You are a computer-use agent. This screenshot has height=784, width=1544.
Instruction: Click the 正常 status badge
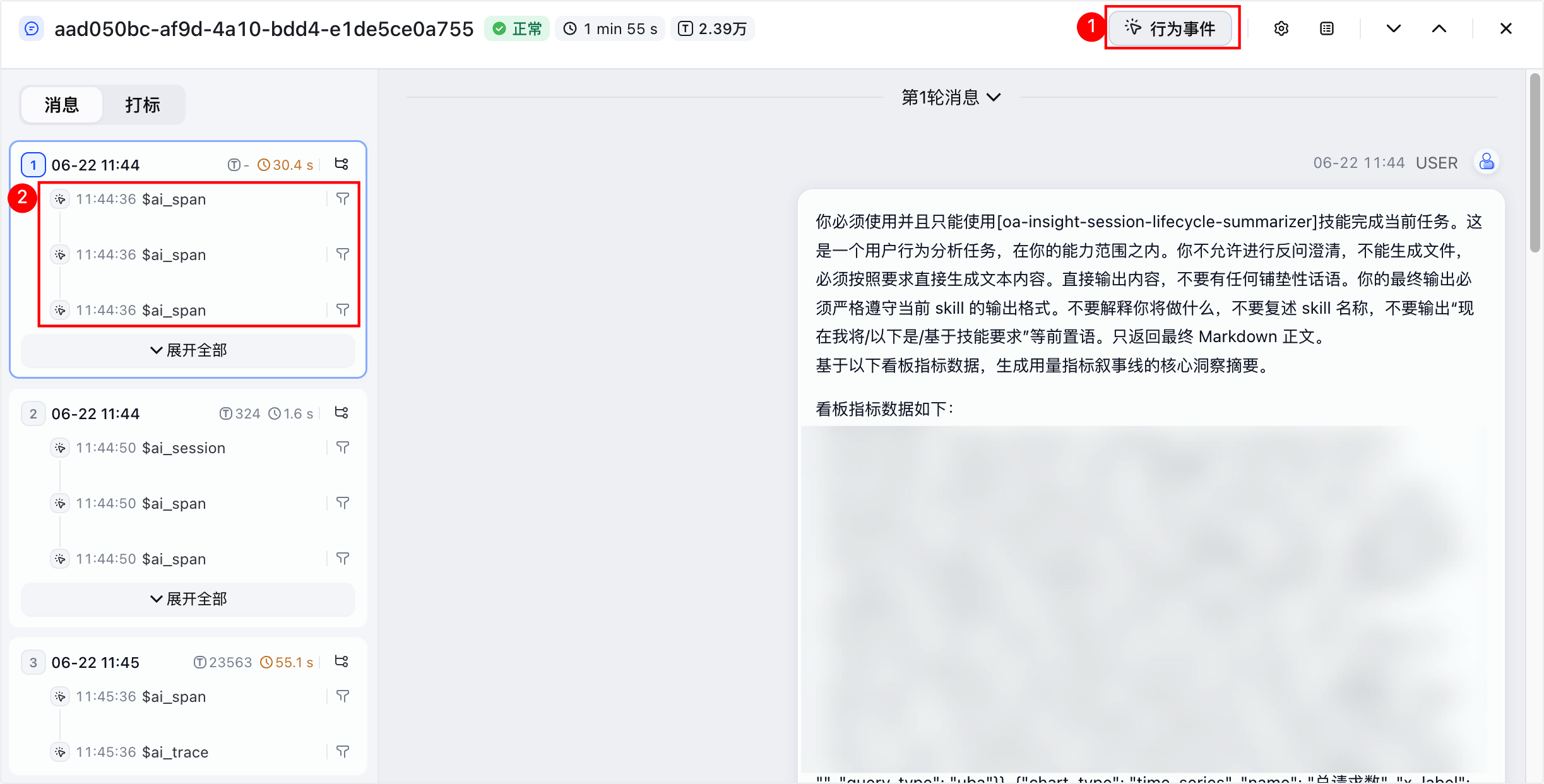517,29
